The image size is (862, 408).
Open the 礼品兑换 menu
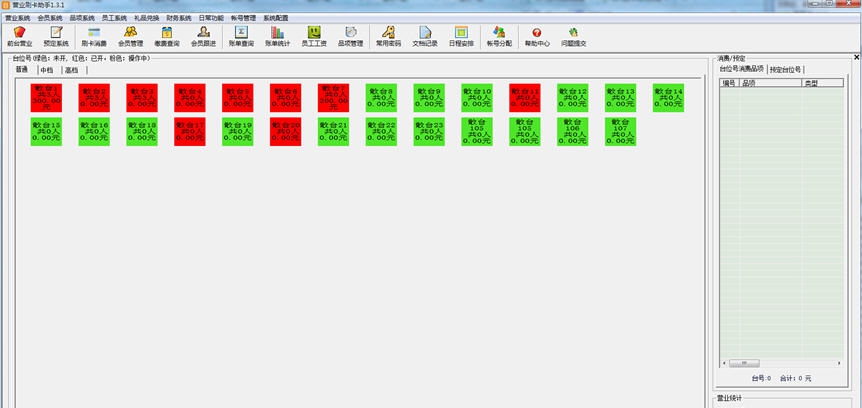pyautogui.click(x=147, y=18)
